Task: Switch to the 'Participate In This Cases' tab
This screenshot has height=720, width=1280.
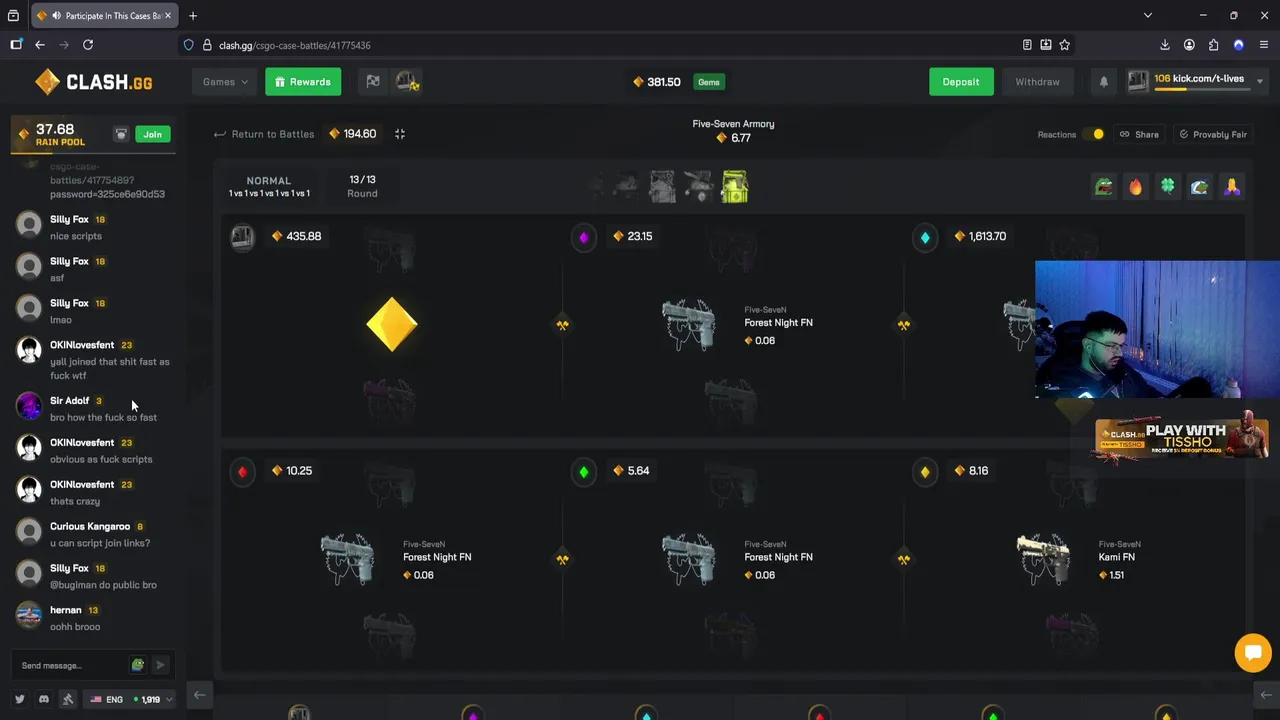Action: [x=103, y=16]
